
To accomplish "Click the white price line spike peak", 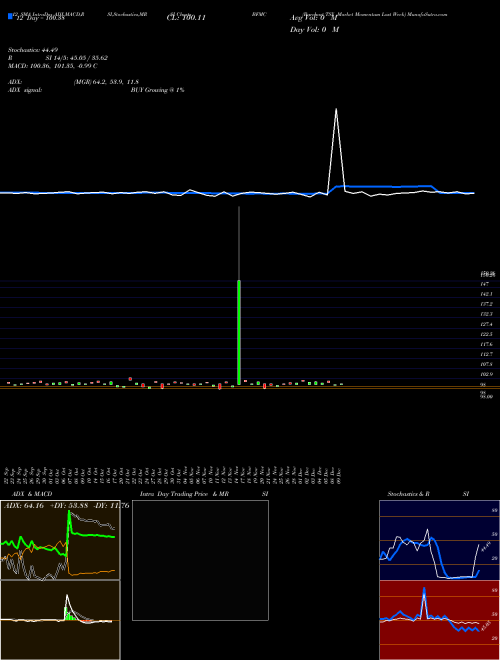I will [336, 109].
